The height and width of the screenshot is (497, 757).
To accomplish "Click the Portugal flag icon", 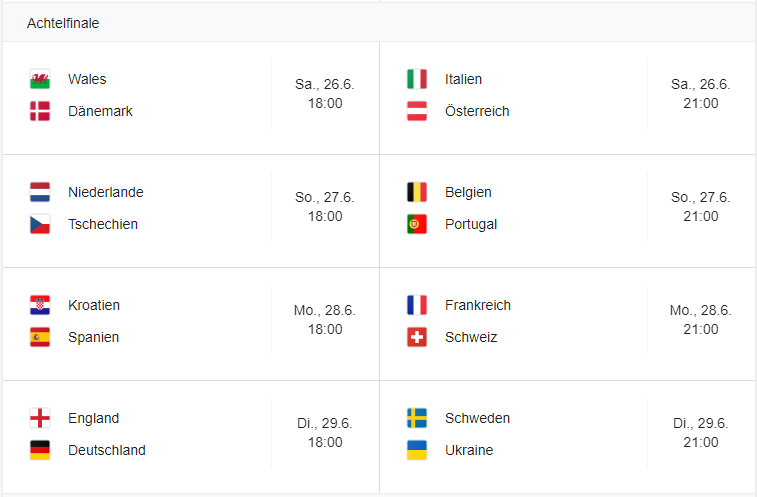I will 417,224.
